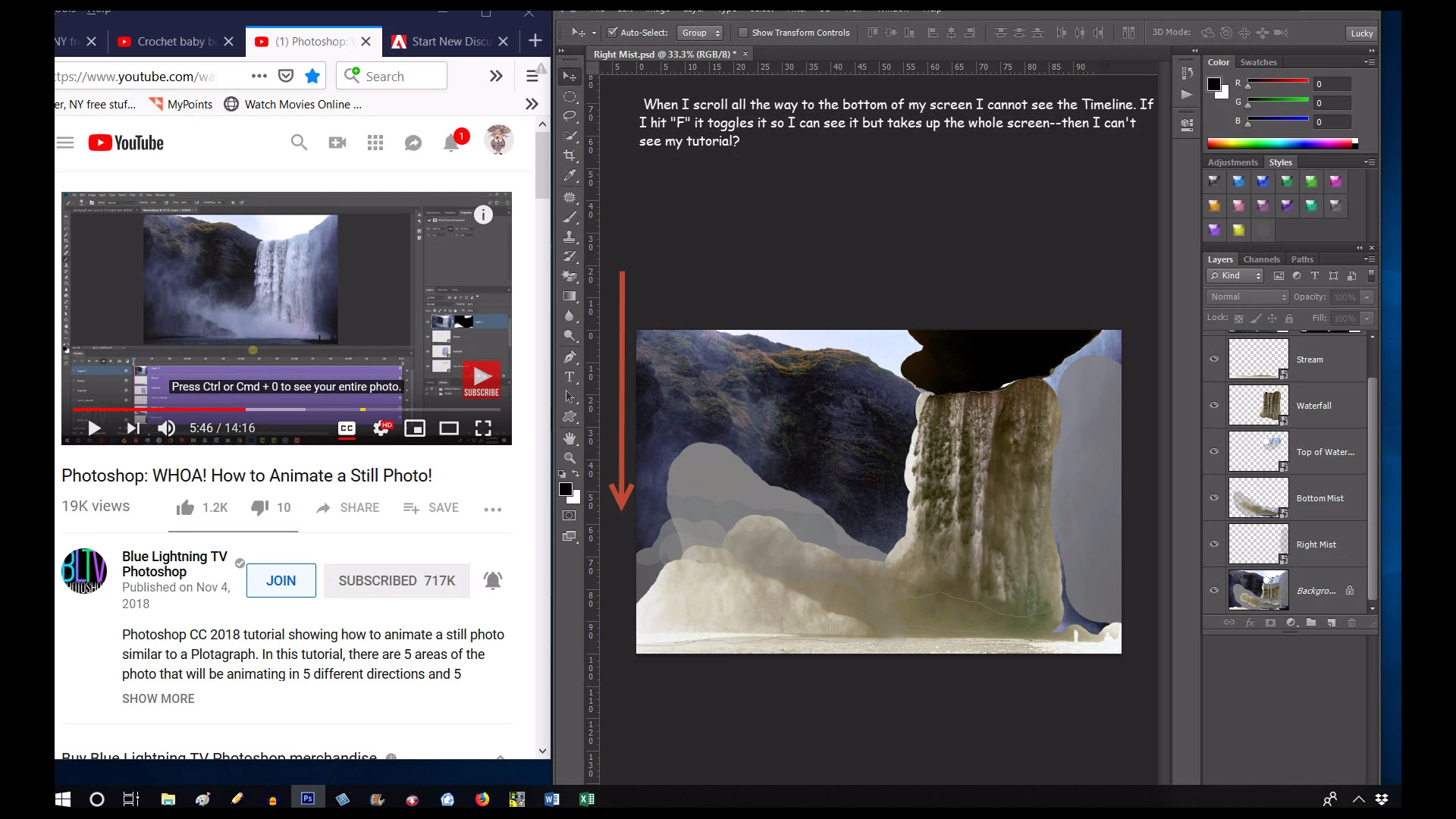Click delete layer trash icon
This screenshot has height=819, width=1456.
(1351, 623)
